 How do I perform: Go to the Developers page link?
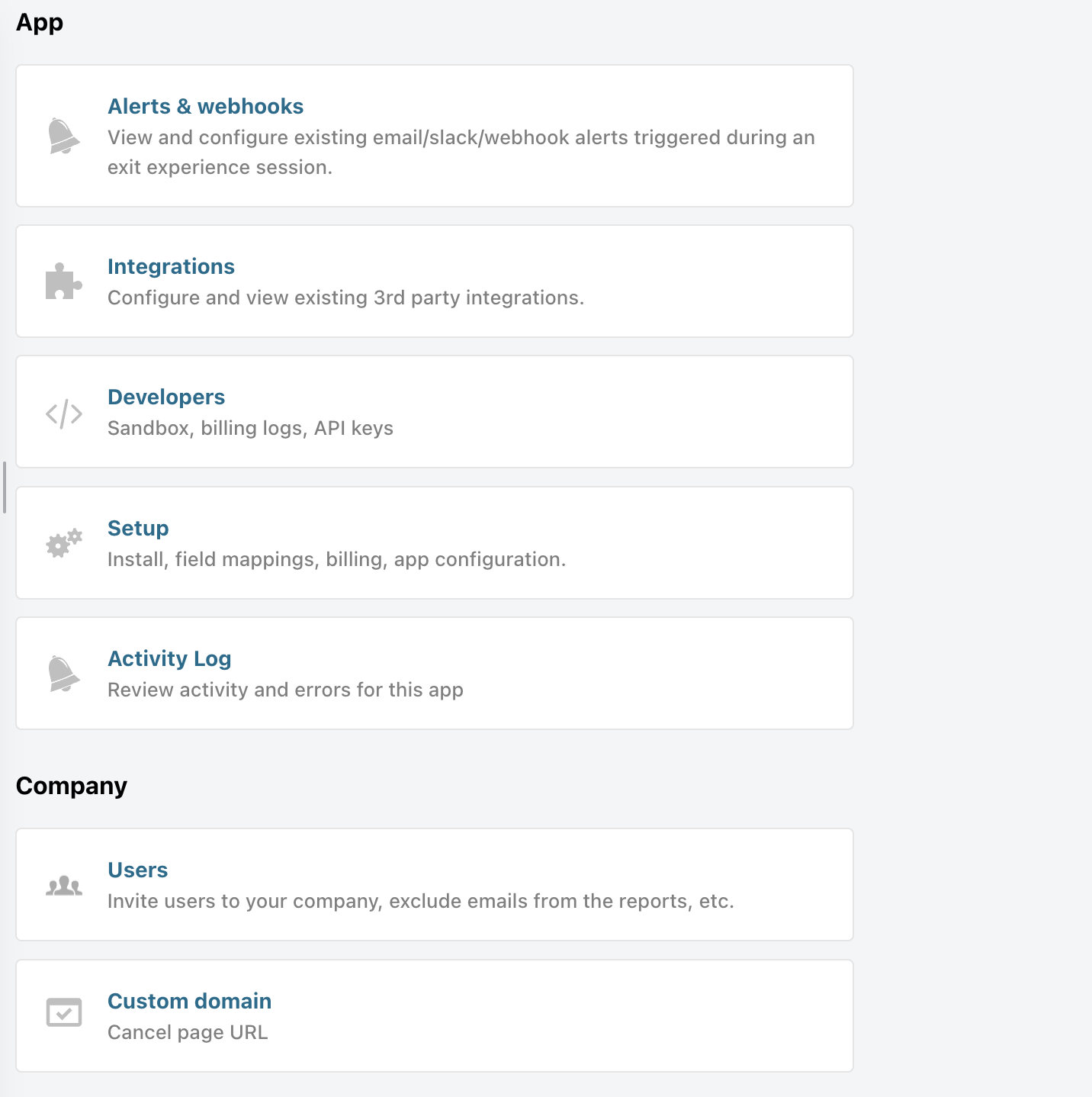pos(166,397)
